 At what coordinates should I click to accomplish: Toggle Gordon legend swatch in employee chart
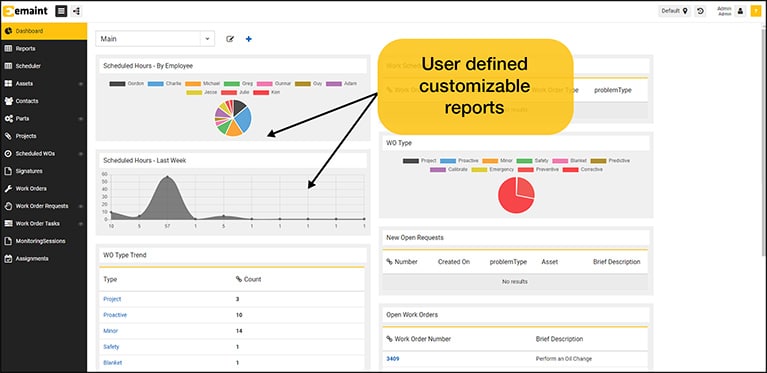pos(117,84)
